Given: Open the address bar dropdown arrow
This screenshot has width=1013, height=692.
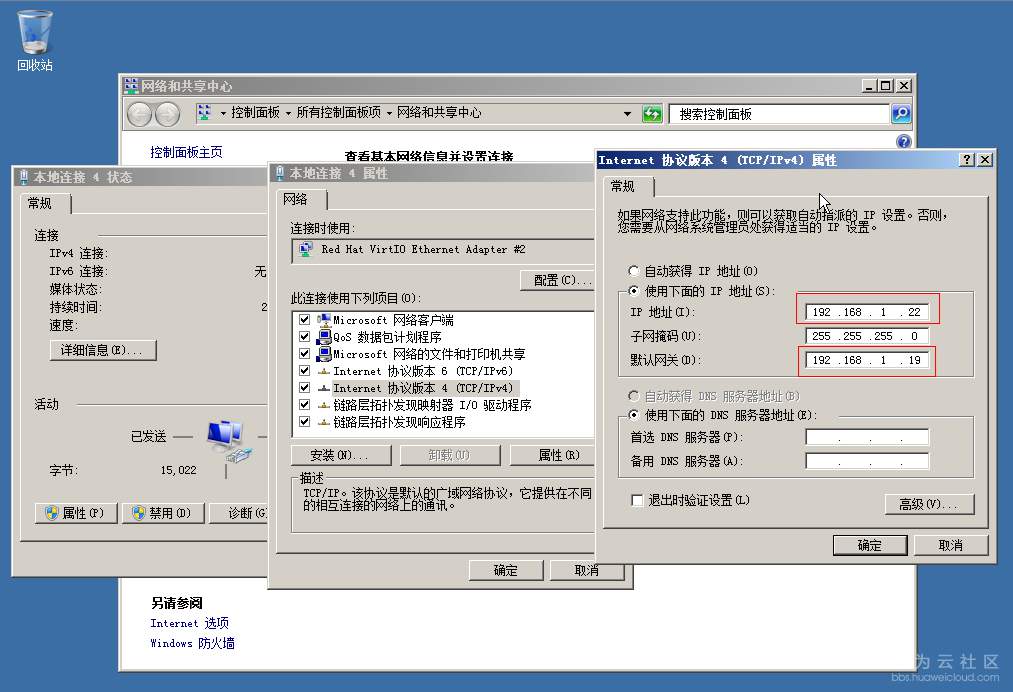Looking at the screenshot, I should point(627,113).
